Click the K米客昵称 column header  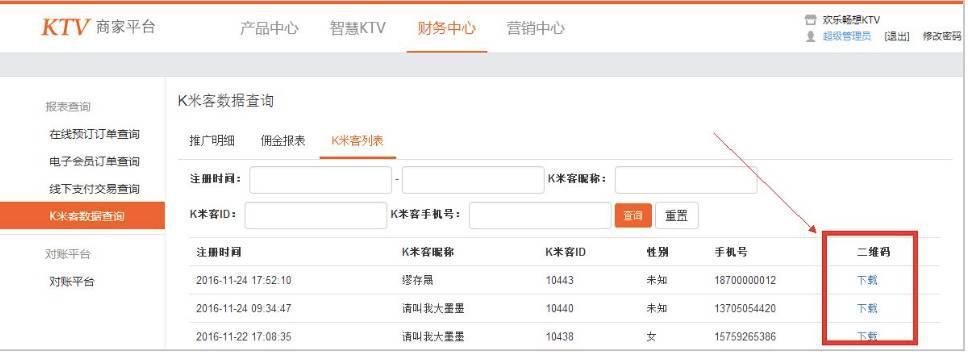click(x=428, y=253)
